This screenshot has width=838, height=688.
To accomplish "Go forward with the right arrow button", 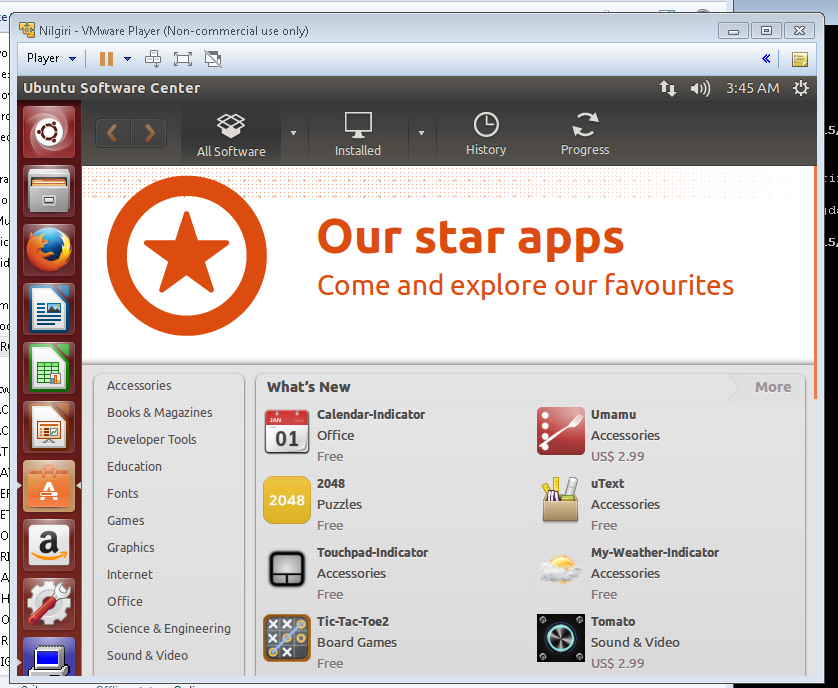I will click(x=149, y=133).
